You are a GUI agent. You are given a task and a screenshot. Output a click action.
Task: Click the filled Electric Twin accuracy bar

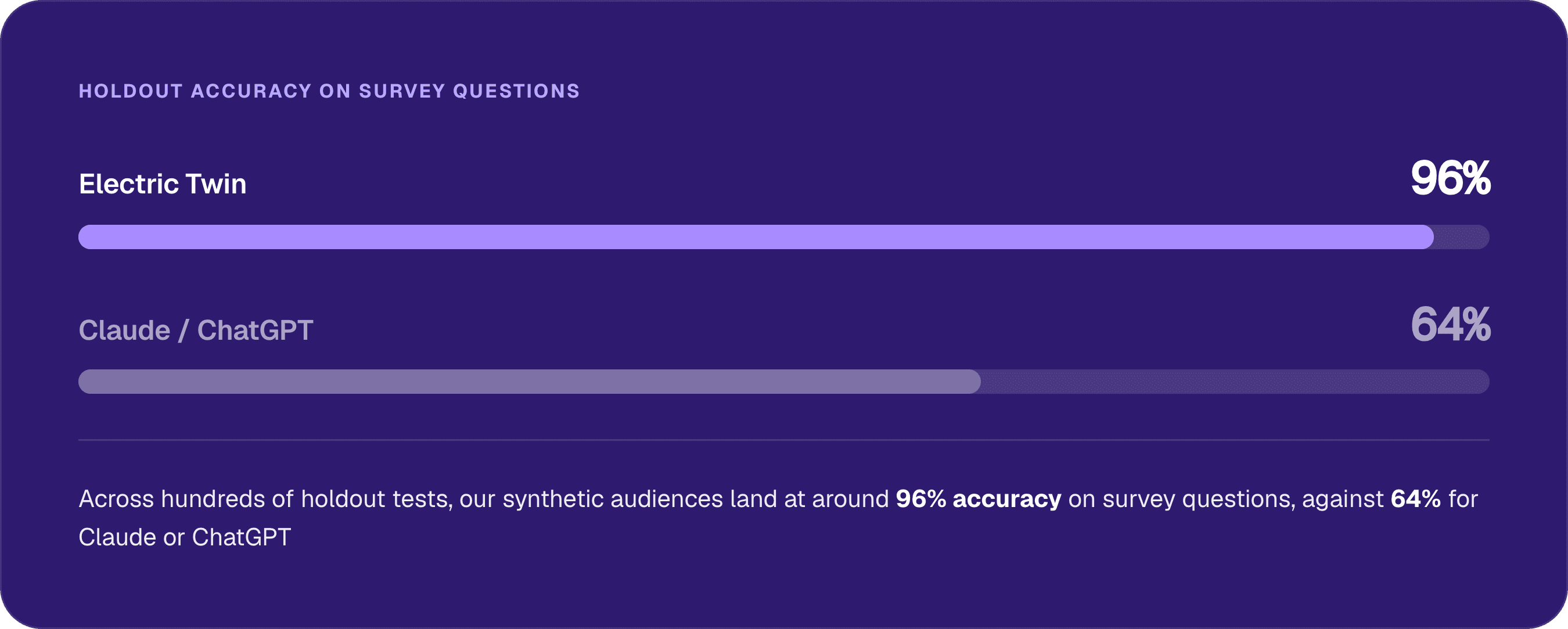coord(756,237)
